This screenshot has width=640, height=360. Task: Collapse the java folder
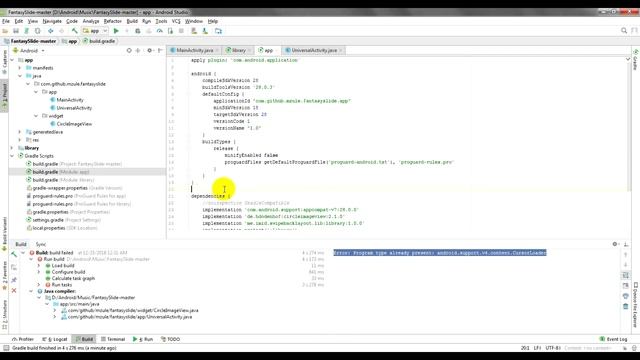point(20,76)
